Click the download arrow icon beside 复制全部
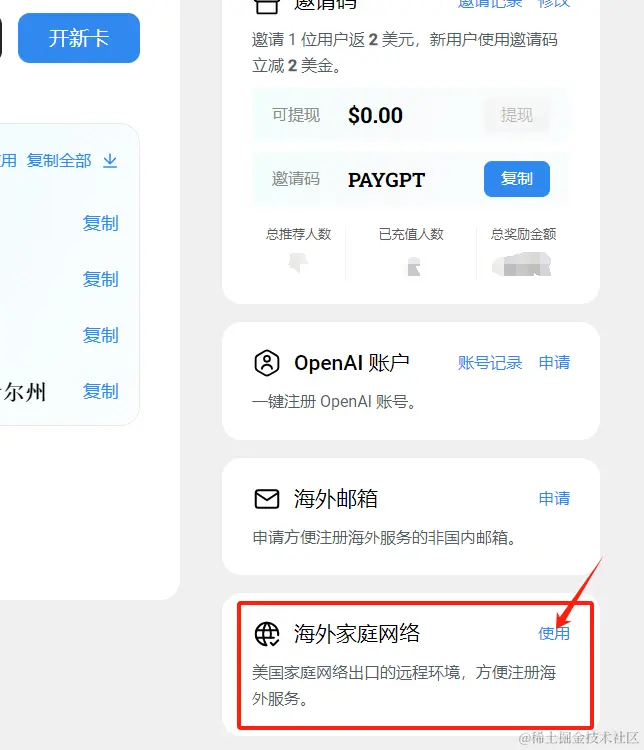This screenshot has width=644, height=750. [110, 161]
